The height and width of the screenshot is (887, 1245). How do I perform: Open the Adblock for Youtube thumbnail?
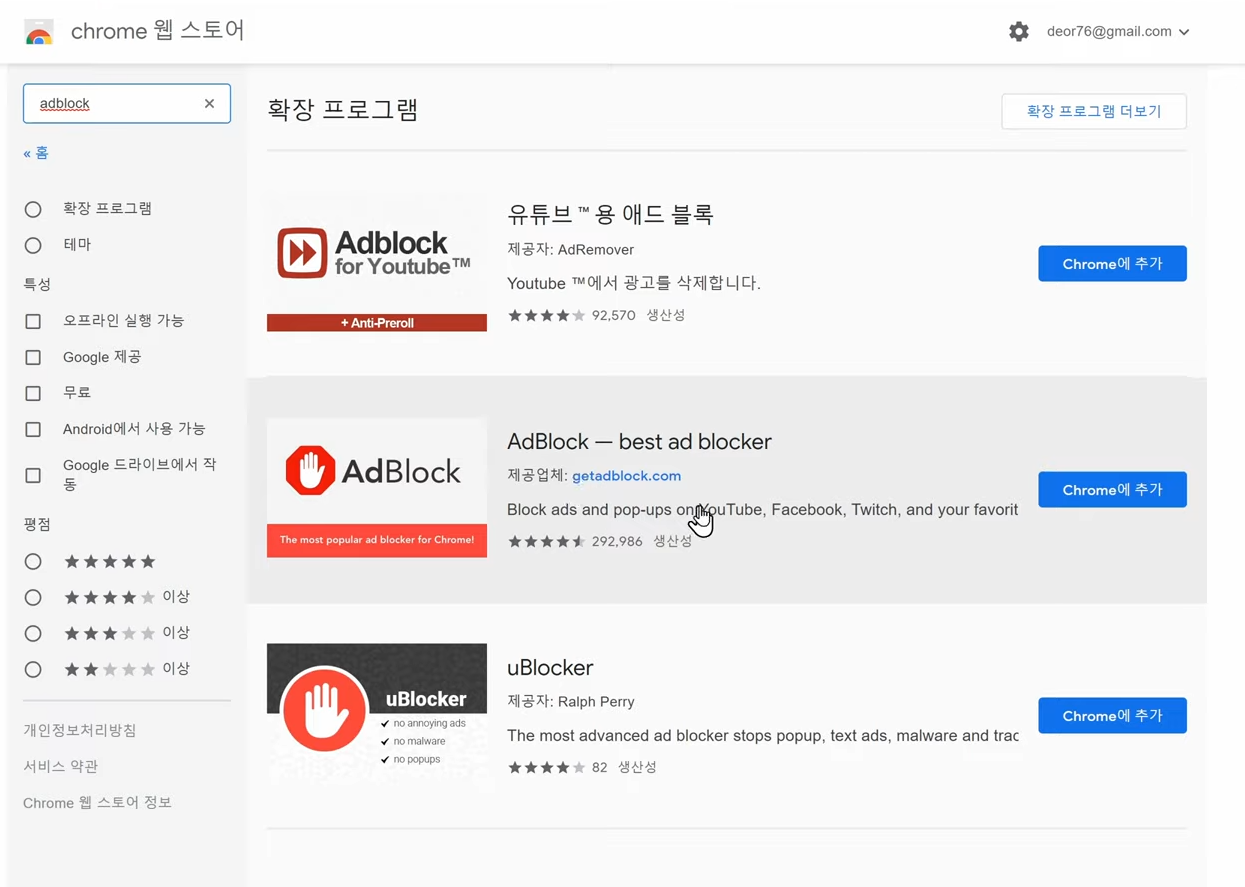(x=377, y=264)
